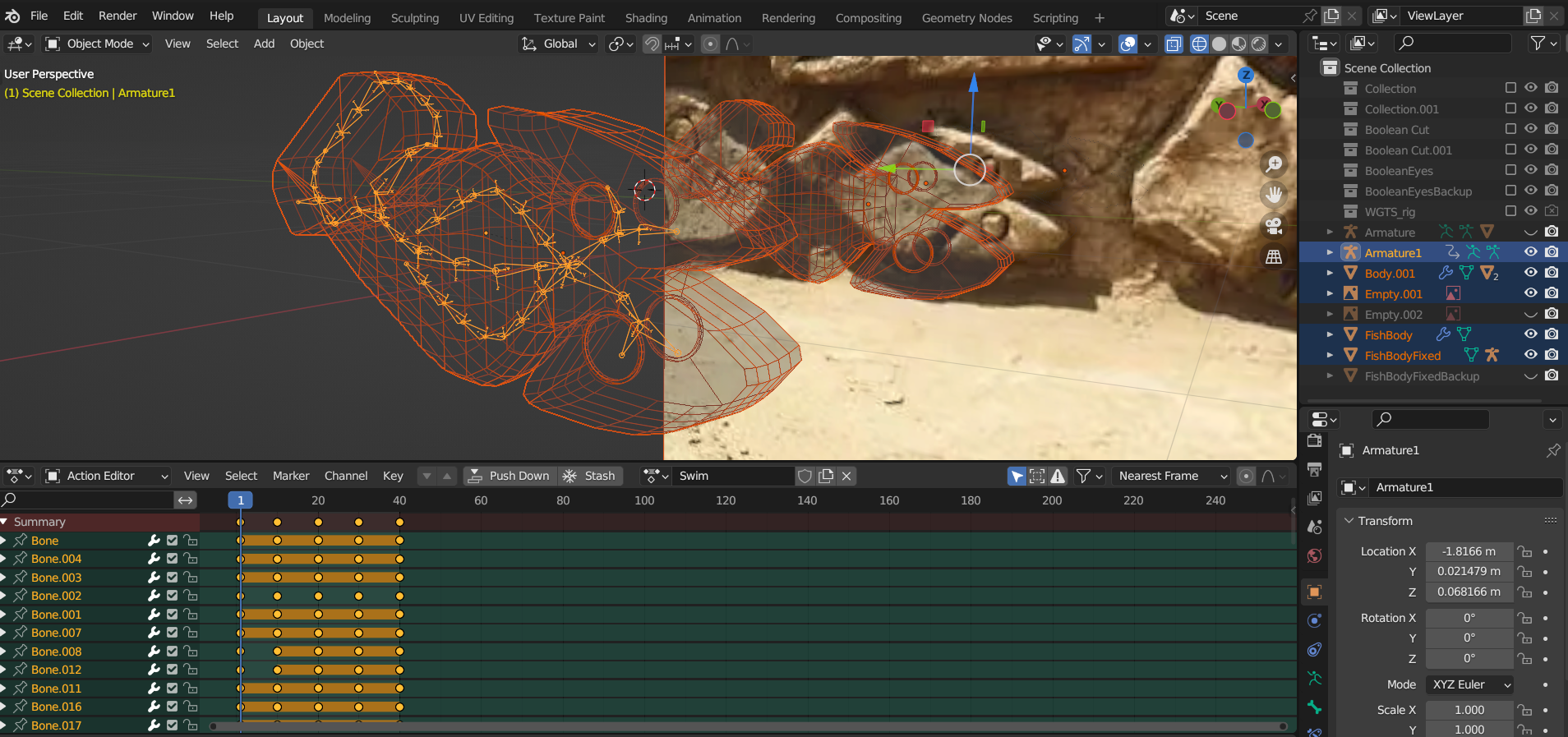Select wireframe viewport shading
Image resolution: width=1568 pixels, height=737 pixels.
1199,44
